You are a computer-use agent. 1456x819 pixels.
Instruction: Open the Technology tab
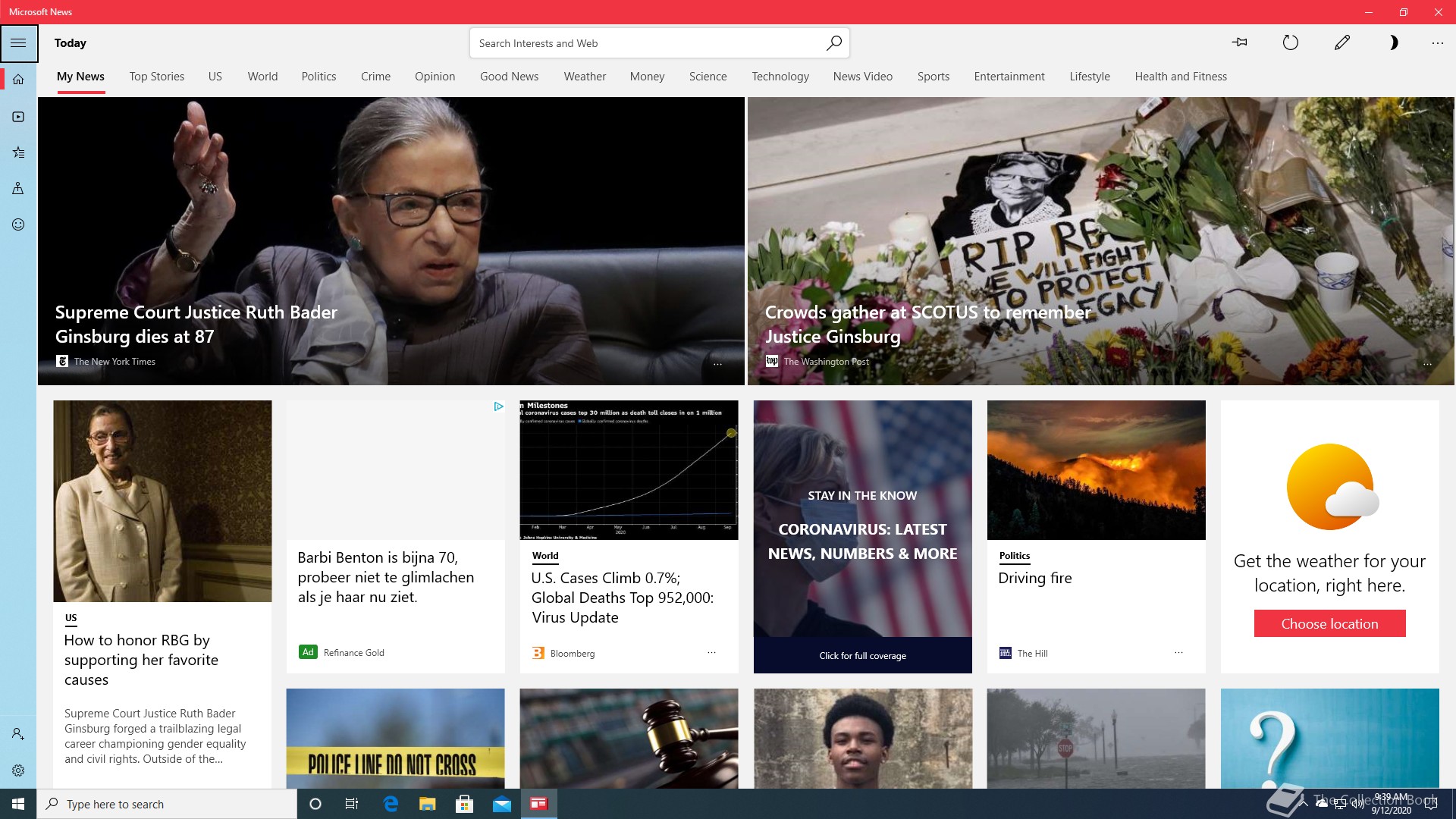click(x=780, y=77)
